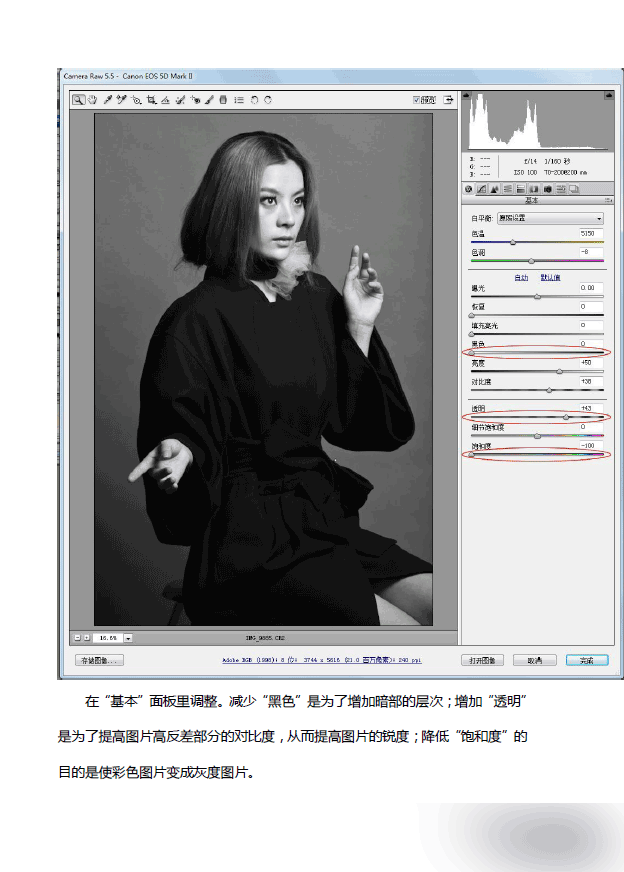This screenshot has width=624, height=872.
Task: Select the Graduated Filter tool
Action: point(223,100)
